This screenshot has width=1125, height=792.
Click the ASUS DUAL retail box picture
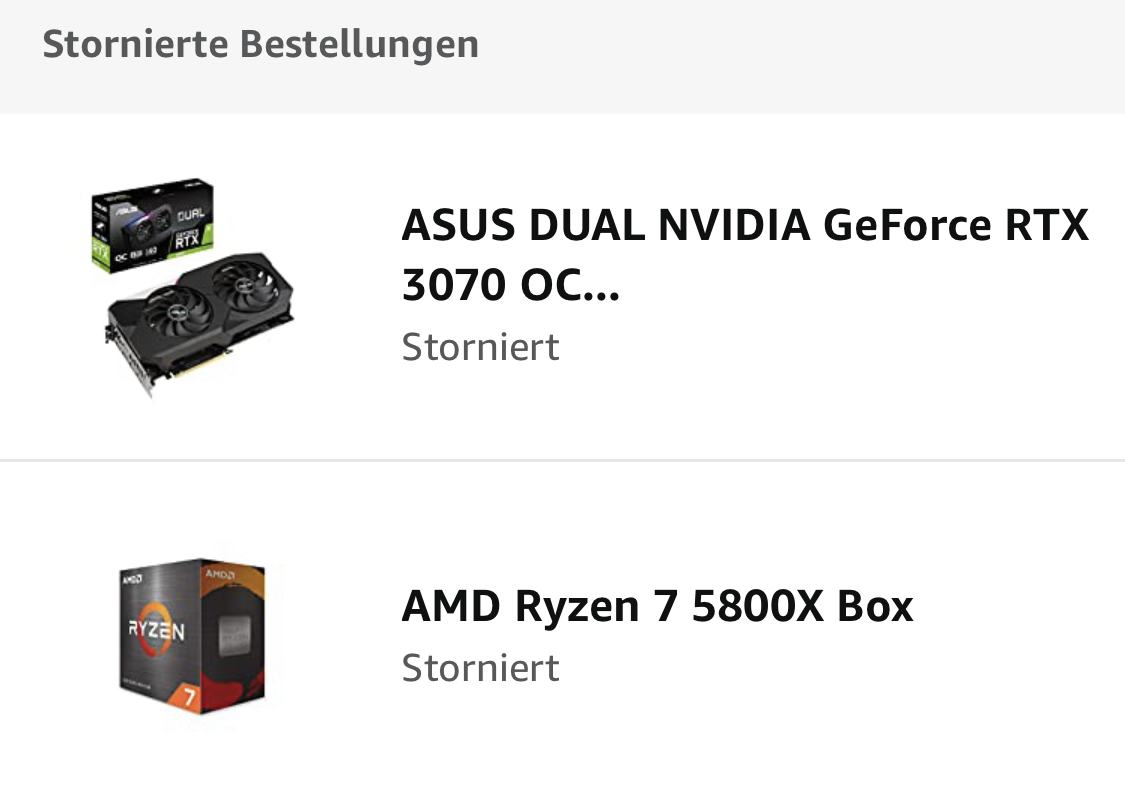coord(152,225)
